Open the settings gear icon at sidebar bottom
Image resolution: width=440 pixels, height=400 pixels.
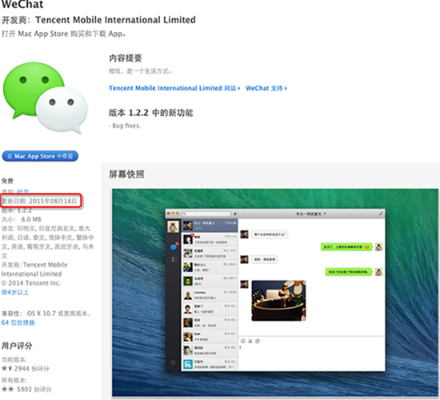[173, 362]
